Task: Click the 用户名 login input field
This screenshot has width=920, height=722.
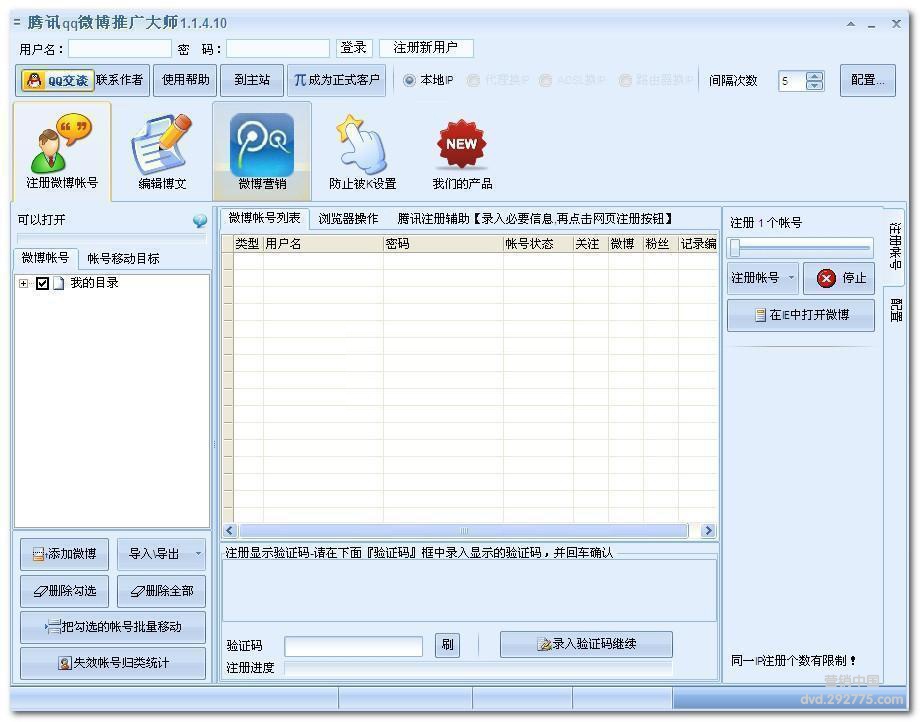Action: [120, 49]
